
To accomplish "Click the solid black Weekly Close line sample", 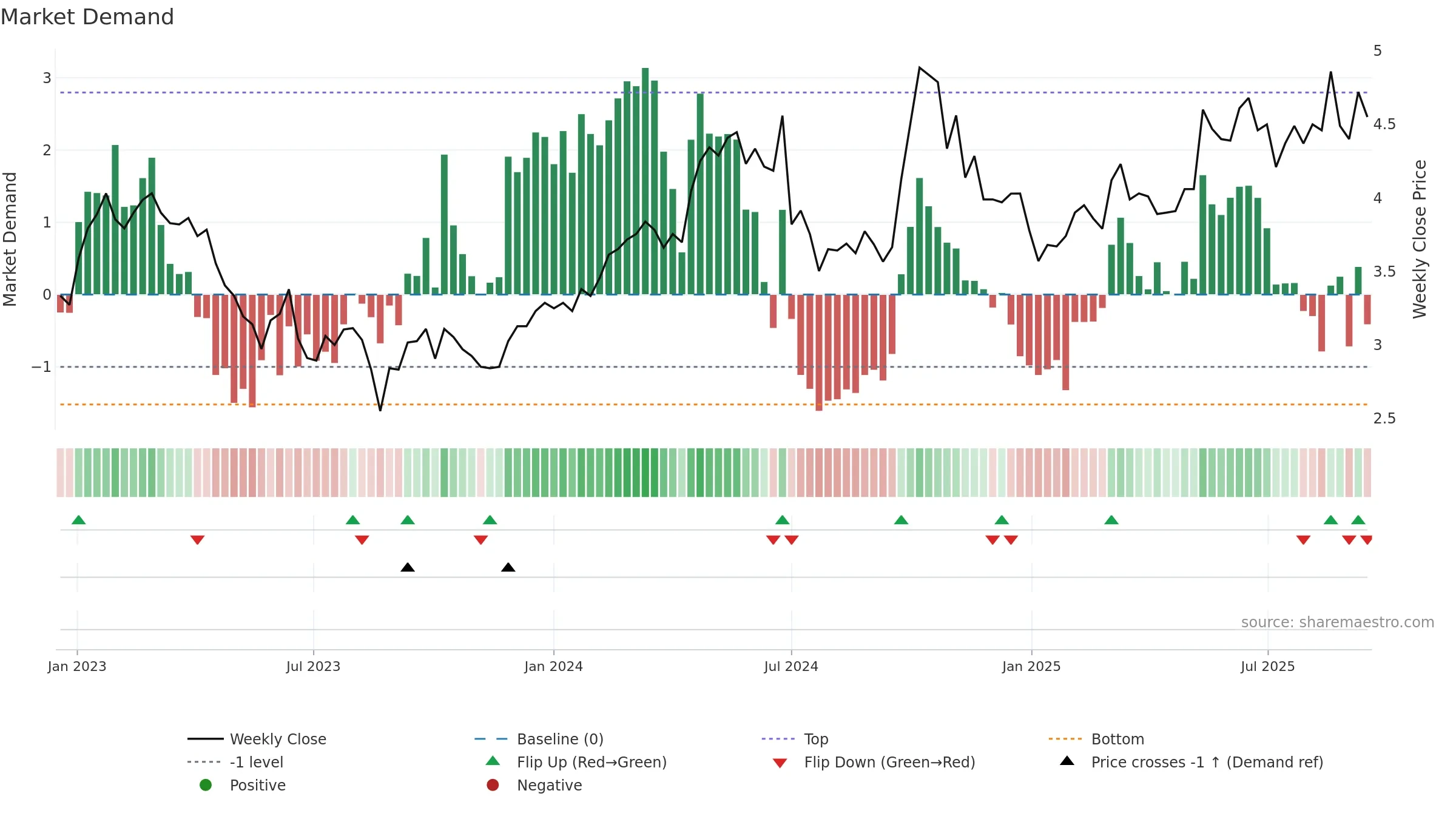I will [206, 739].
